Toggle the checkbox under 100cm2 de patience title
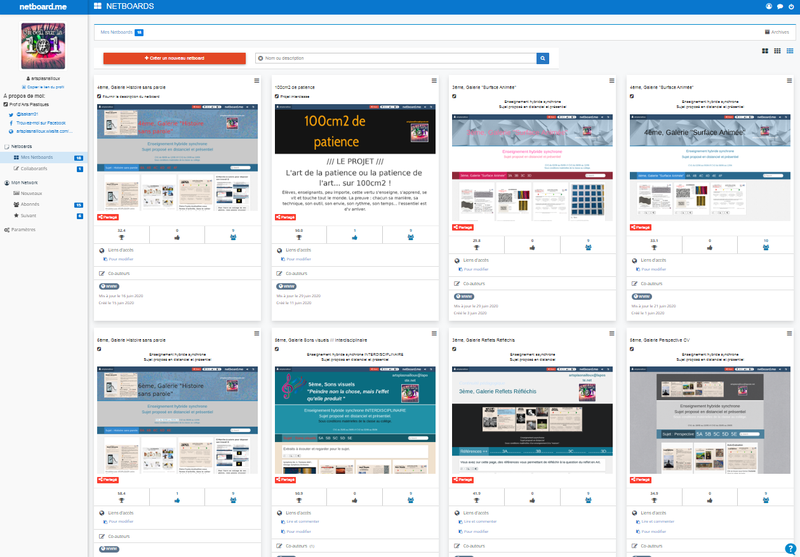Screen dimensions: 800x557 [x=277, y=97]
